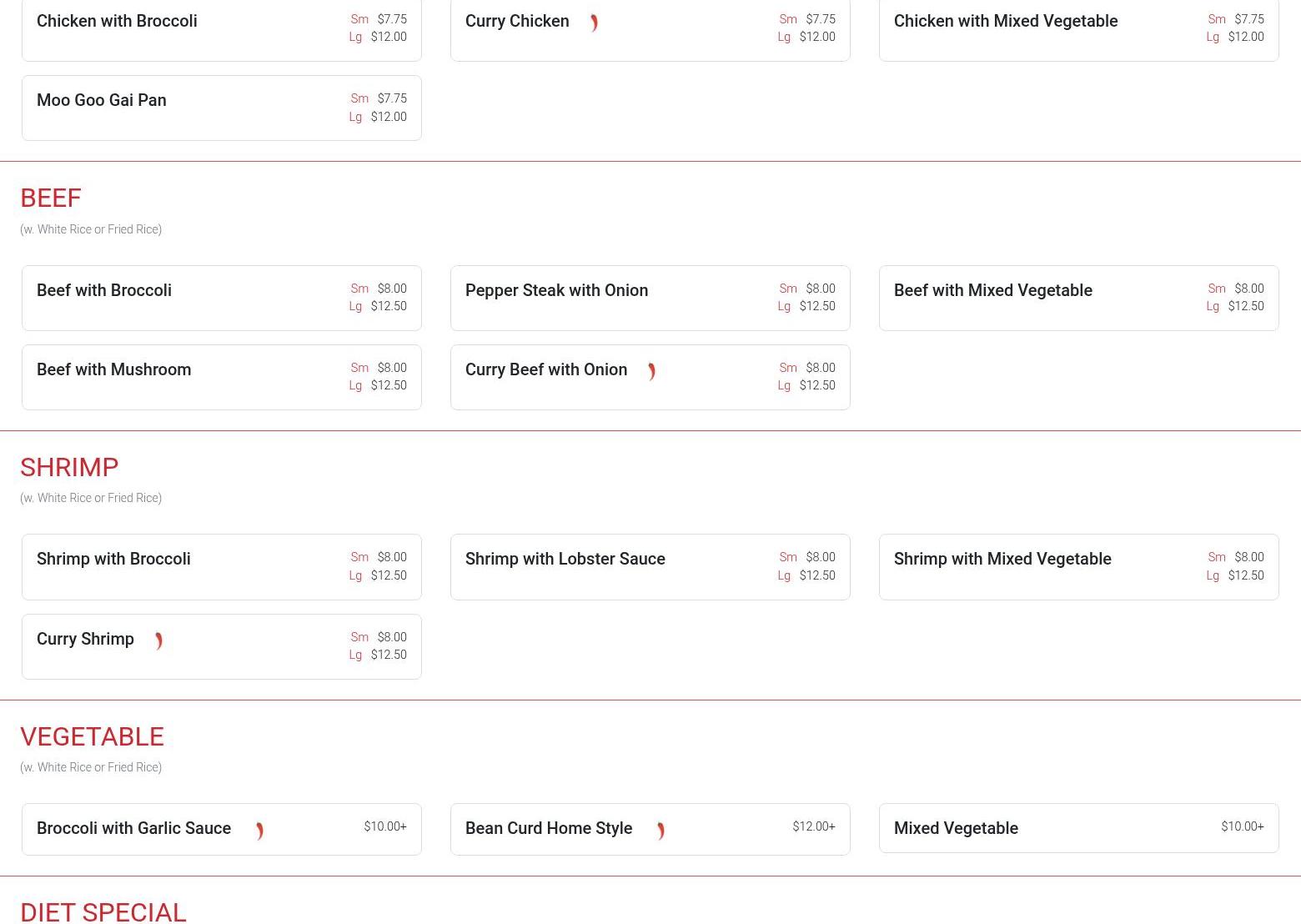Screen dimensions: 1301x924
Task: Click the spicy icon on Broccoli with Garlic Sauce
Action: [259, 831]
